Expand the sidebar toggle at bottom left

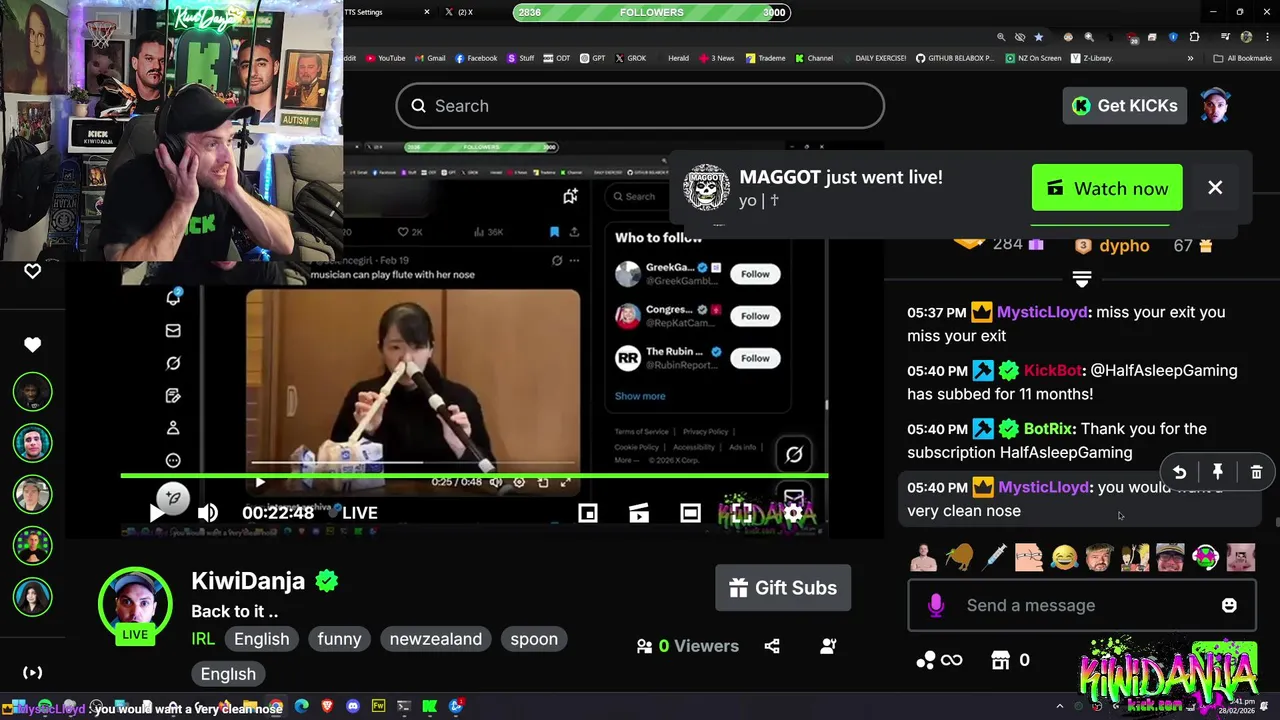33,673
